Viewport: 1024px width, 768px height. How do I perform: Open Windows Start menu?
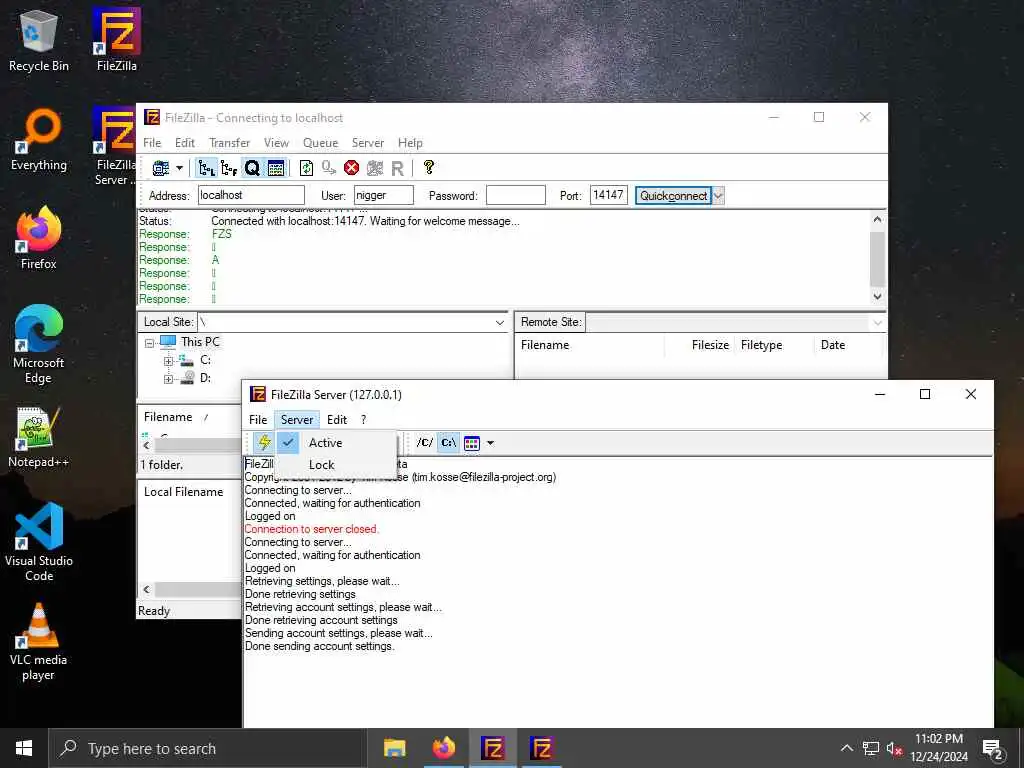click(24, 748)
